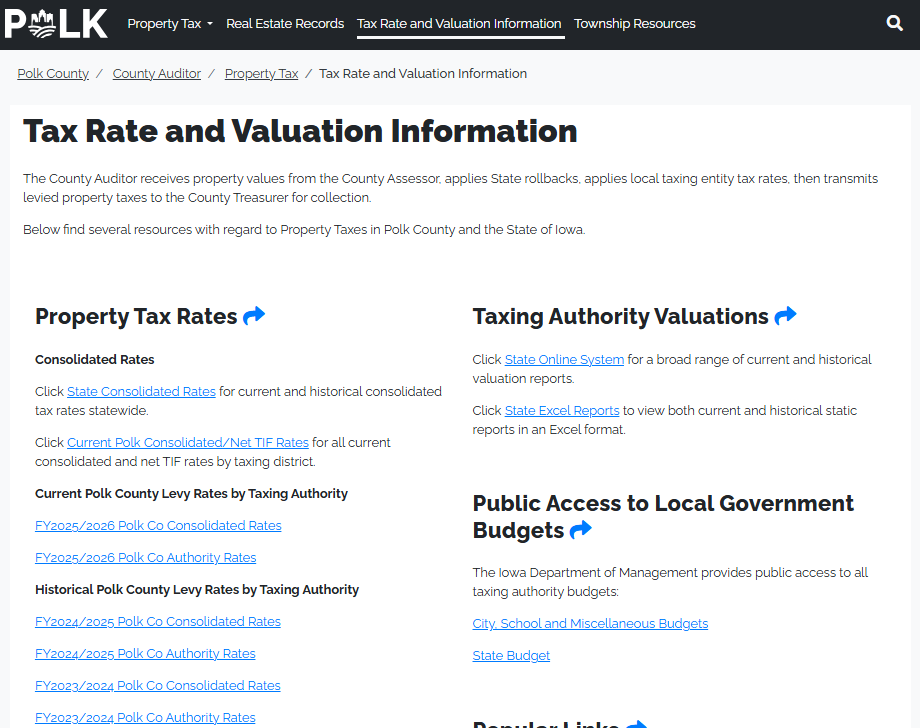Open the search magnifier icon

coord(894,23)
